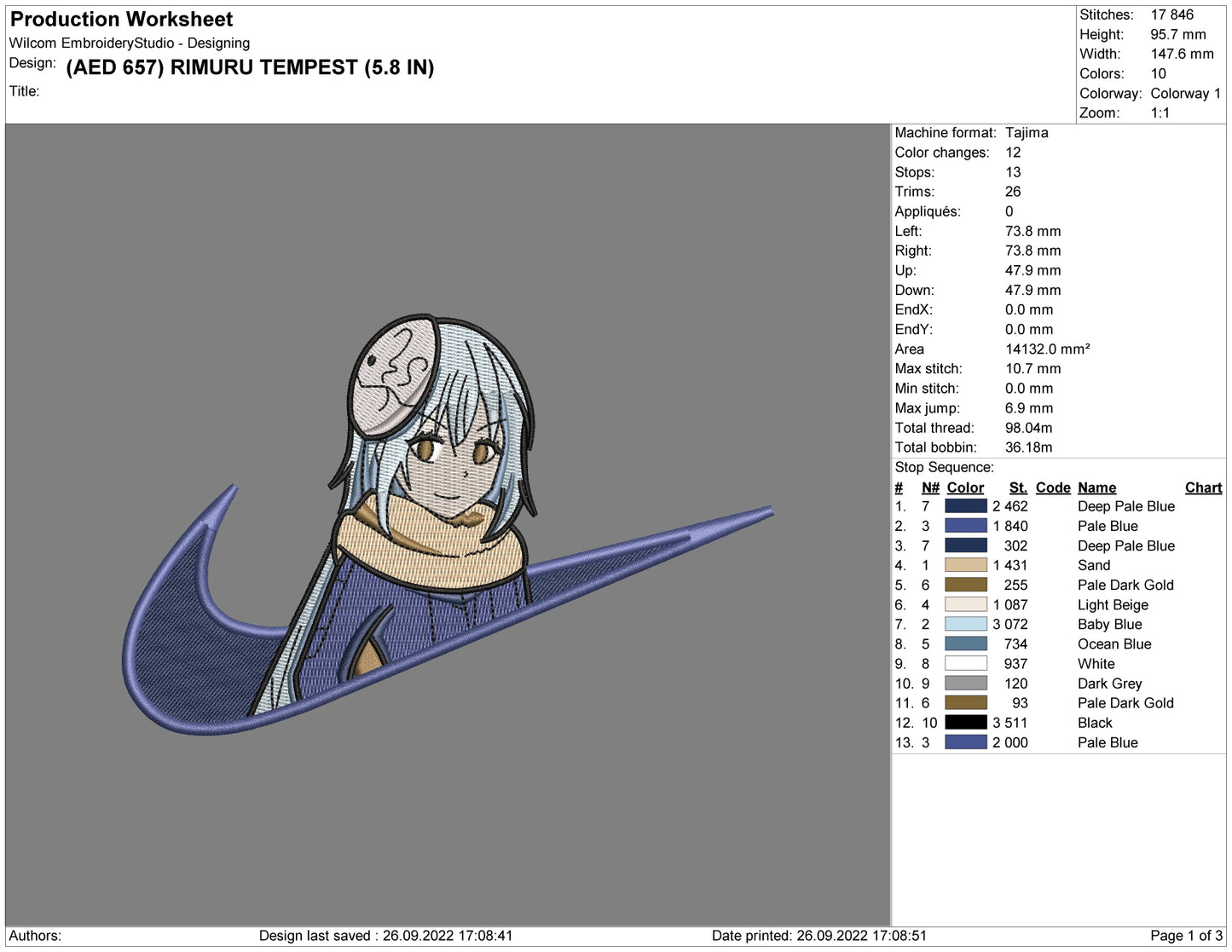Click the 'EndX:' label
Viewport: 1232px width, 952px height.
pyautogui.click(x=913, y=309)
